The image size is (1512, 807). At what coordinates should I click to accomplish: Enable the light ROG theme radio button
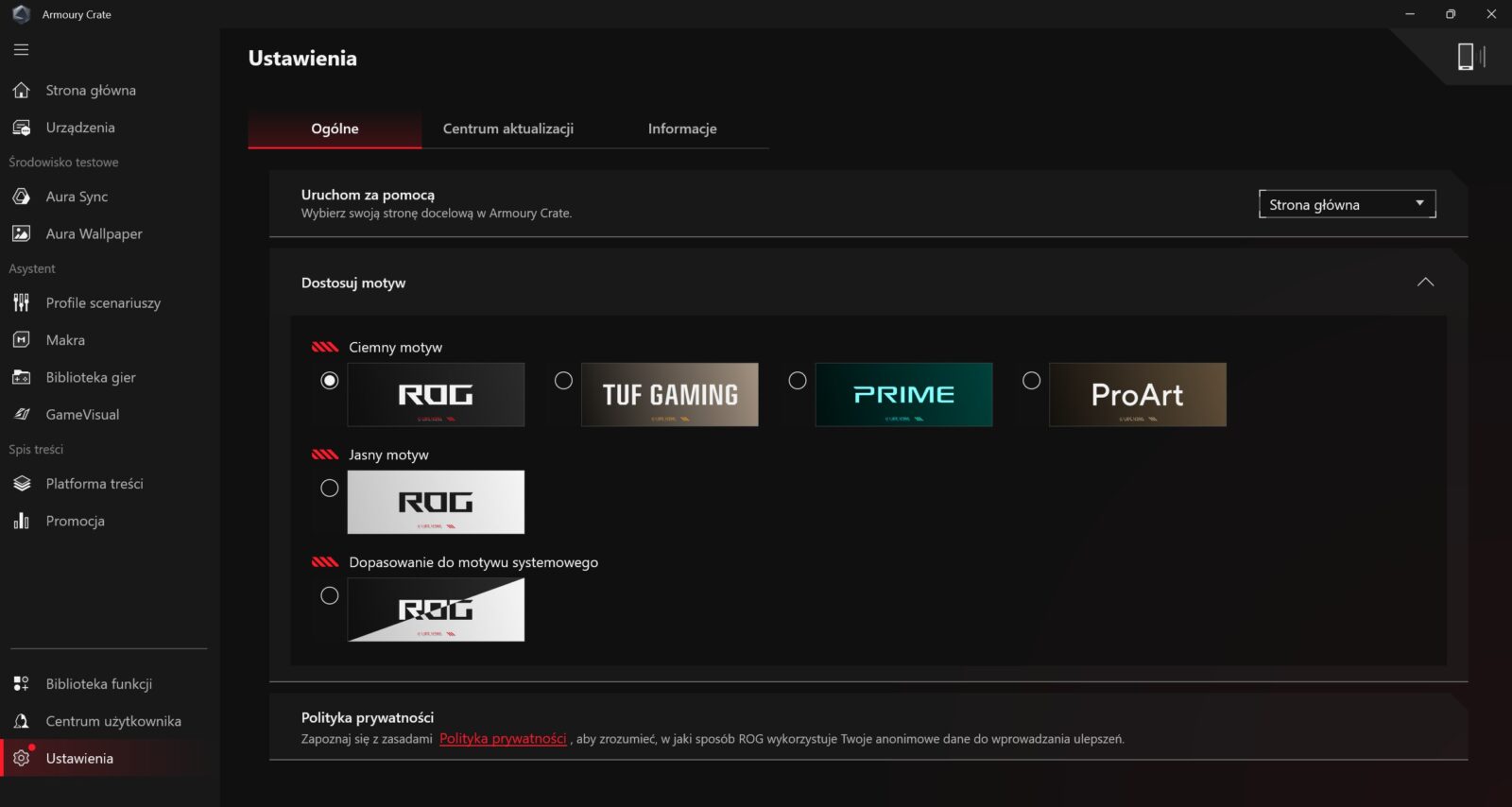pos(329,489)
